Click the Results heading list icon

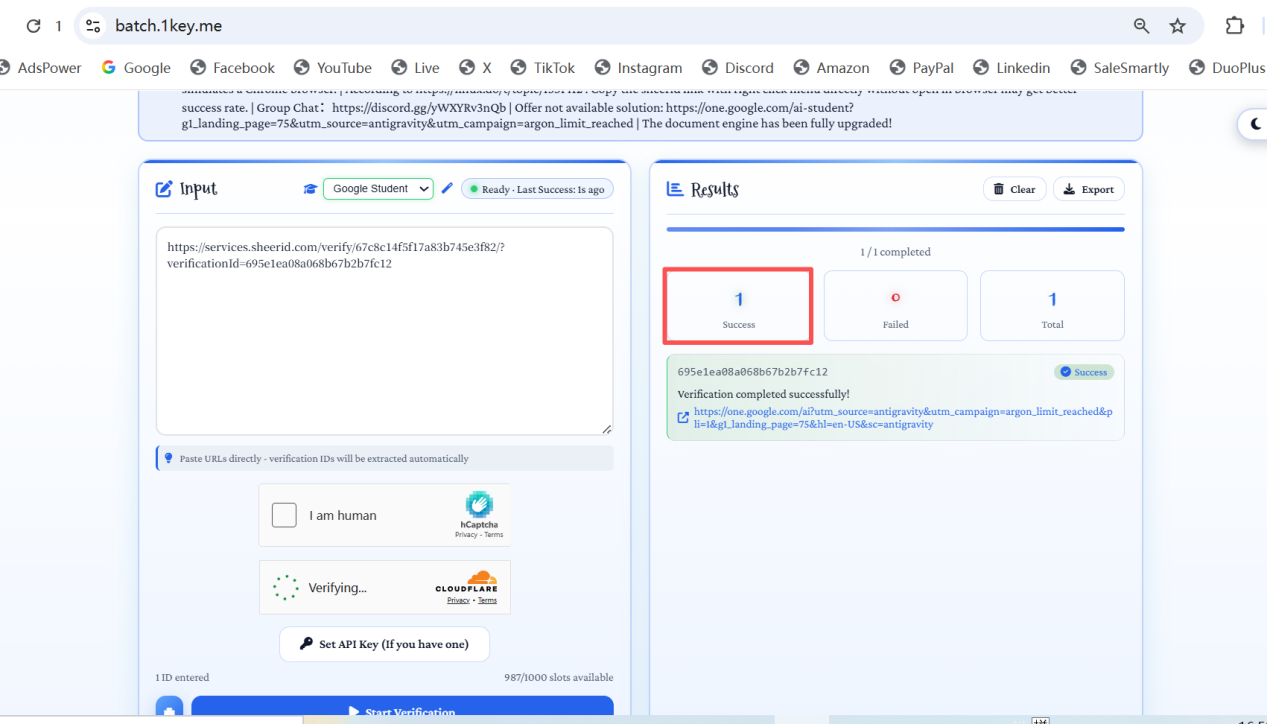click(x=675, y=189)
